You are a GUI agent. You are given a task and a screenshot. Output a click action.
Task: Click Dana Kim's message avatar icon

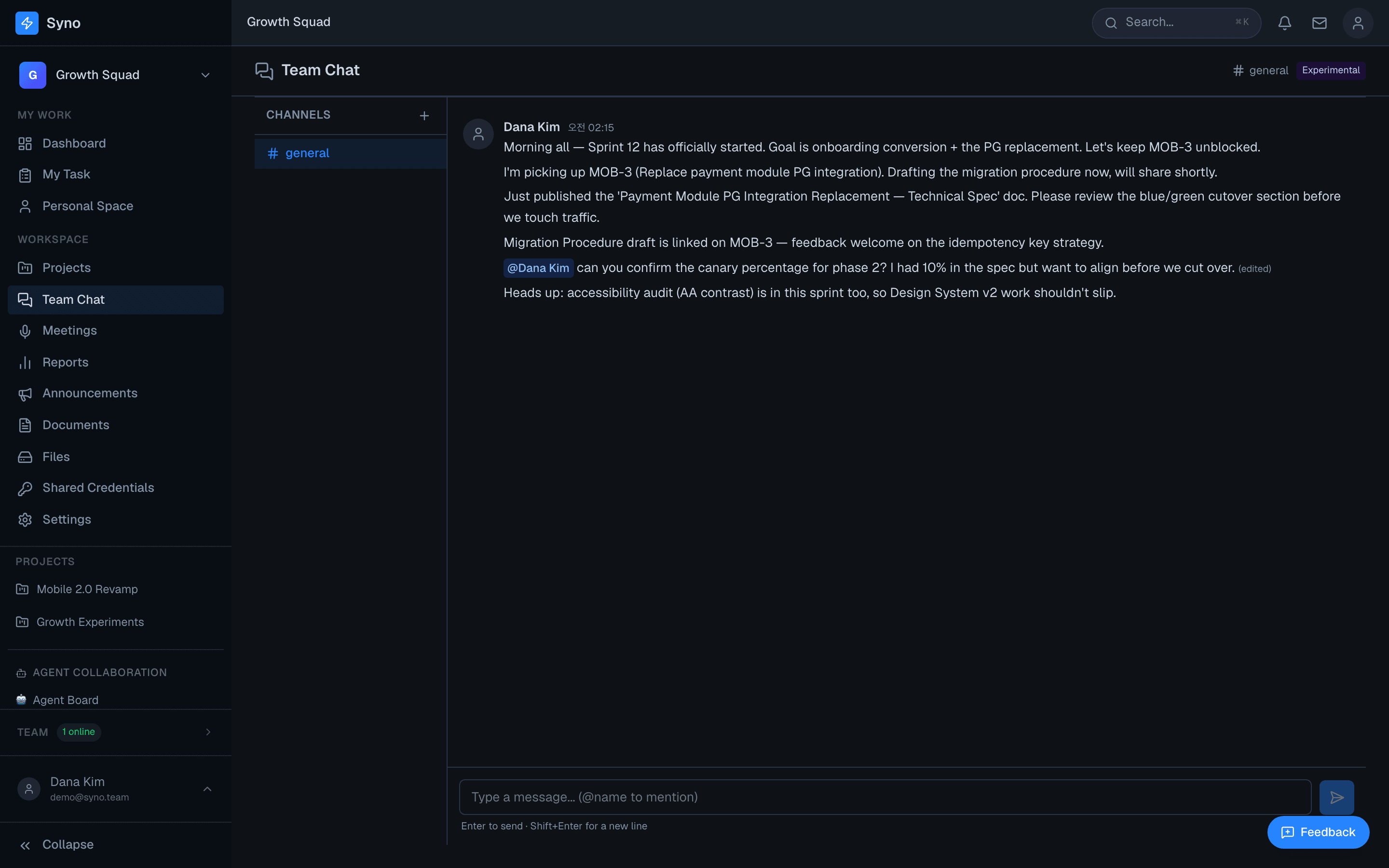[478, 135]
